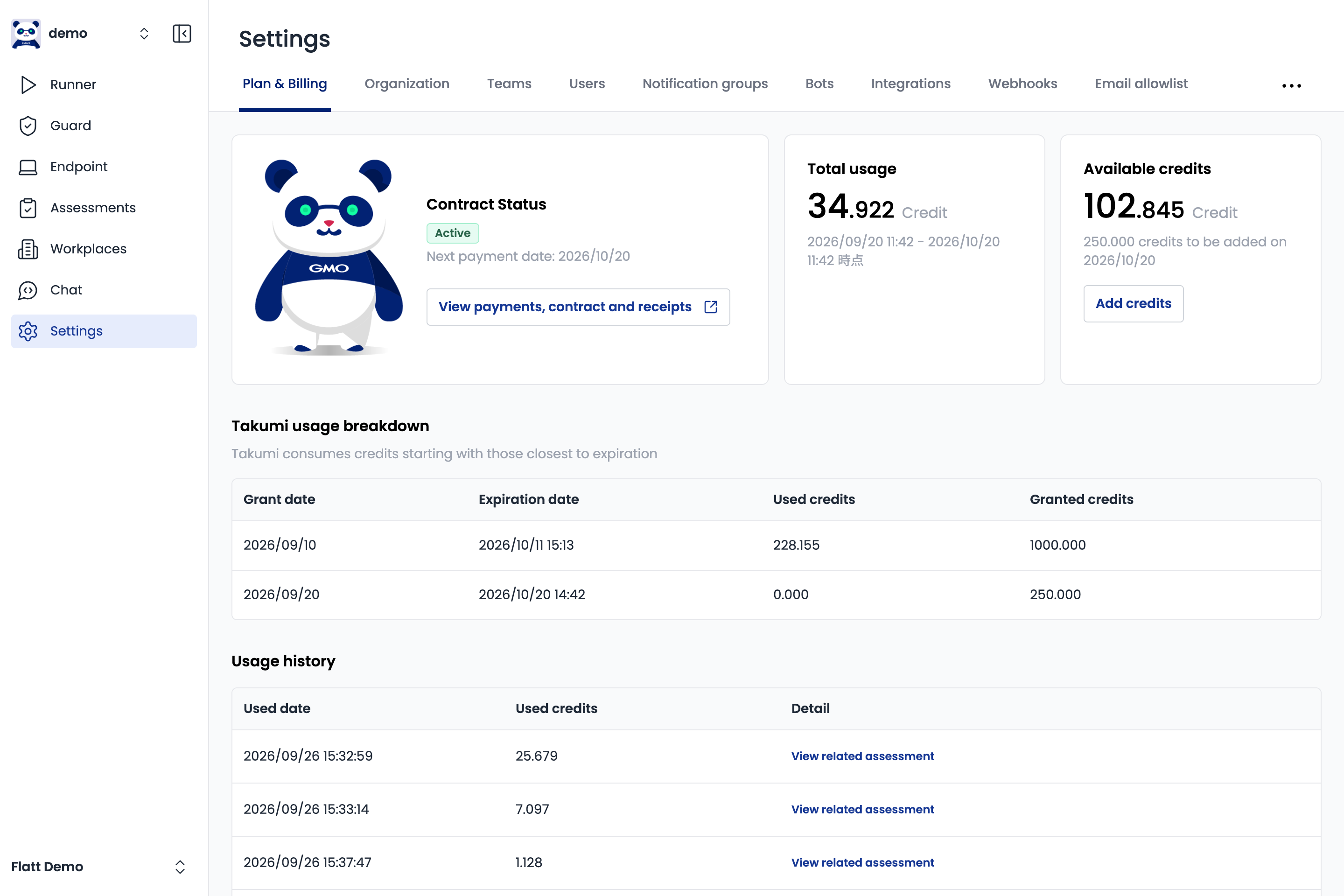Switch to the Notification groups tab
Screen dimensions: 1344x896
tap(705, 84)
